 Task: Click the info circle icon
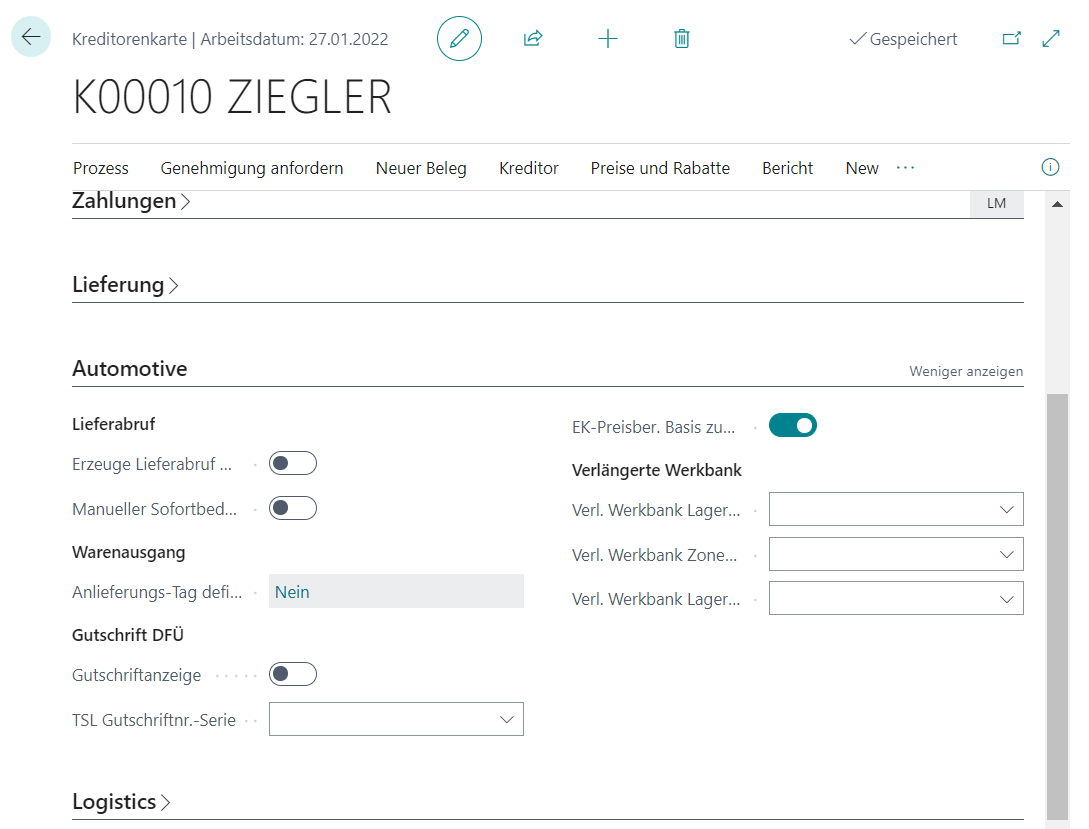[1050, 167]
